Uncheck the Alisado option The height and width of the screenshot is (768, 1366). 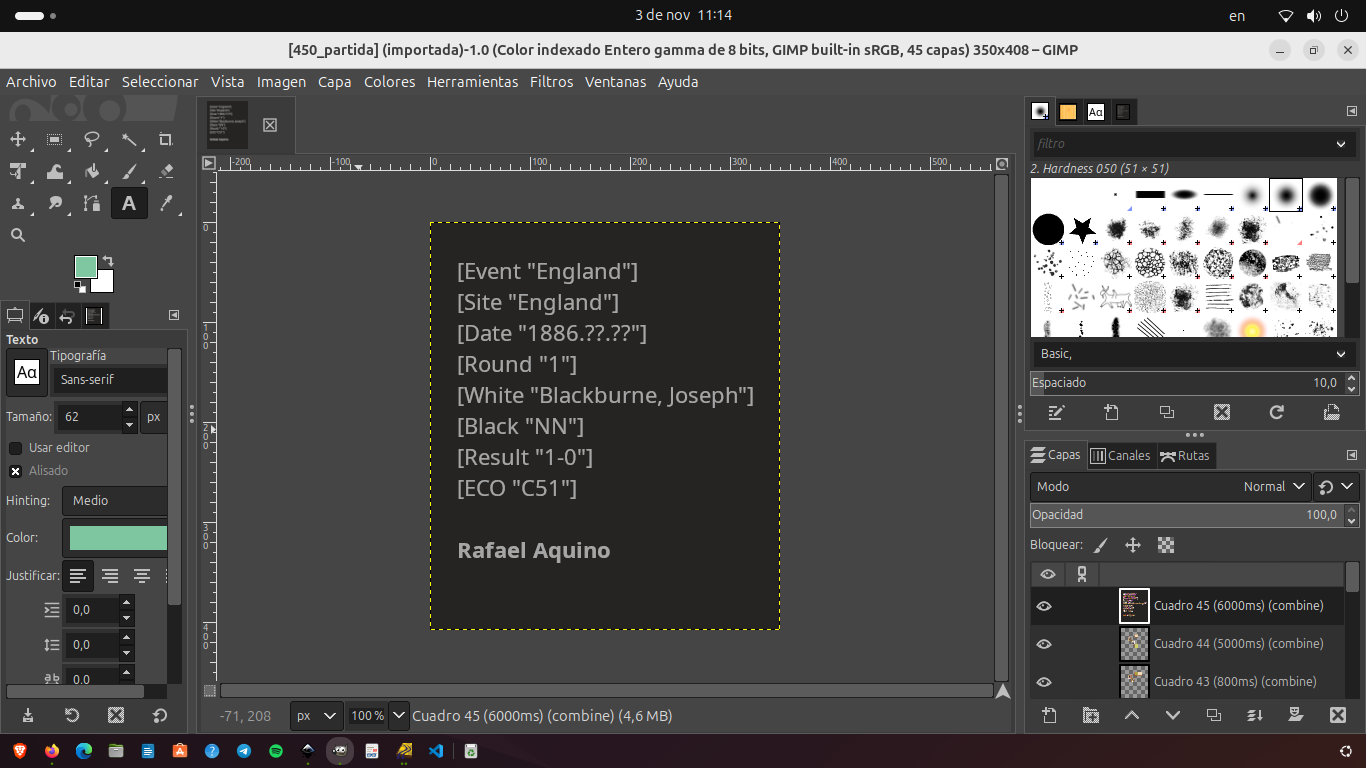(x=16, y=471)
